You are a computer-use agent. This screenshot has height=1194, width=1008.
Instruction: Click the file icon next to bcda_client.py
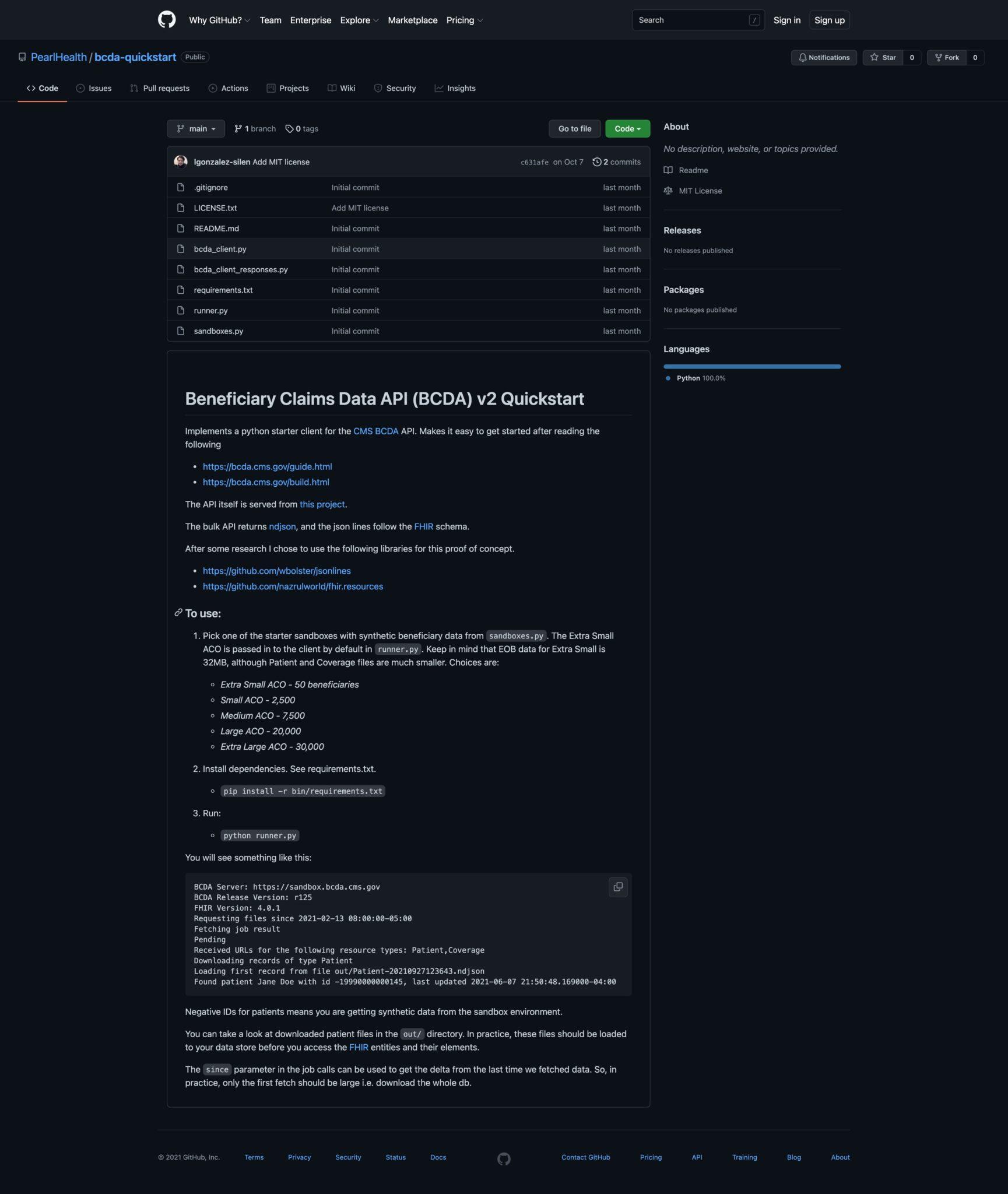point(181,249)
